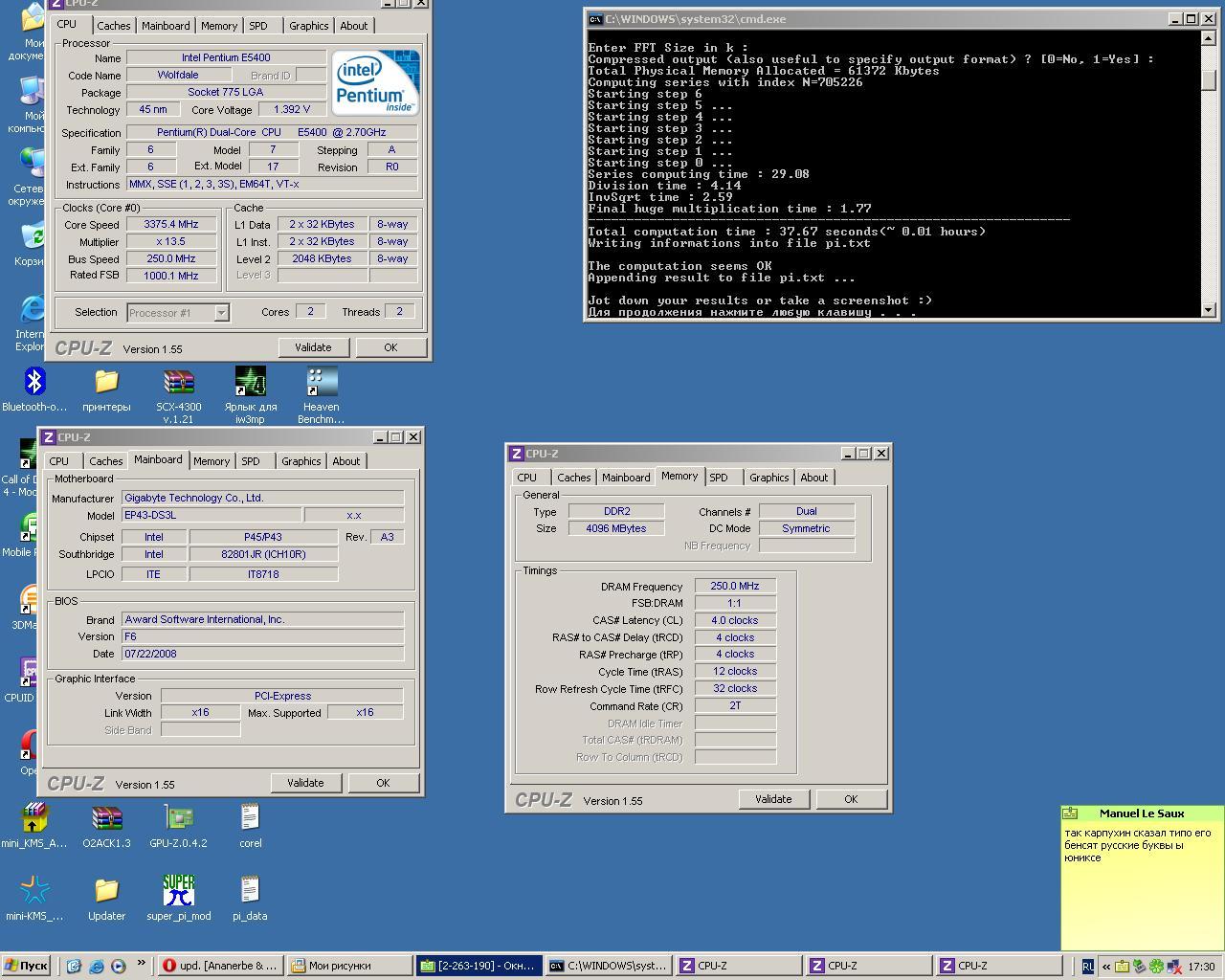Click the media player quick launch icon

[118, 967]
